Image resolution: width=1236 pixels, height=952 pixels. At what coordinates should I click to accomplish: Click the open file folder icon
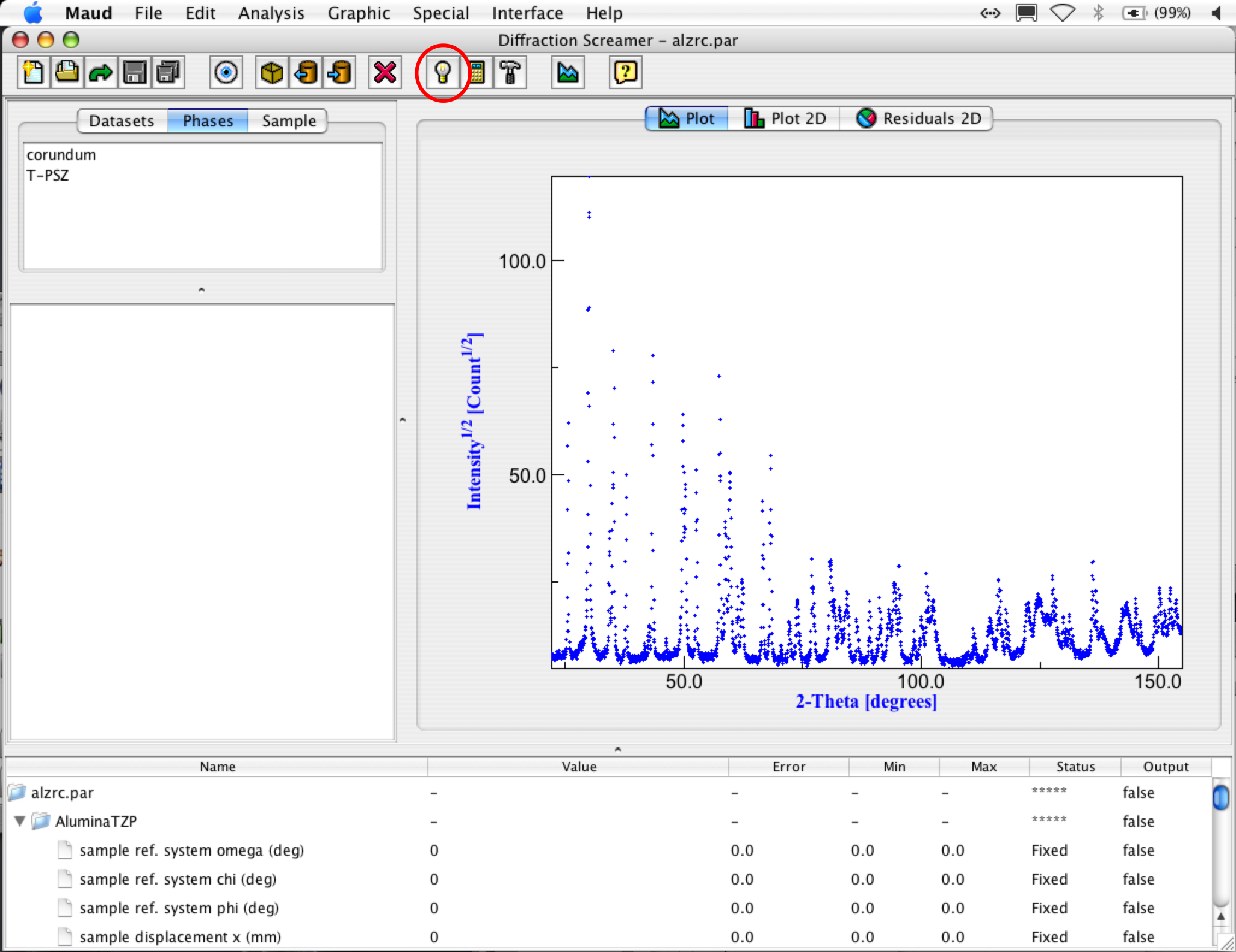pos(67,73)
